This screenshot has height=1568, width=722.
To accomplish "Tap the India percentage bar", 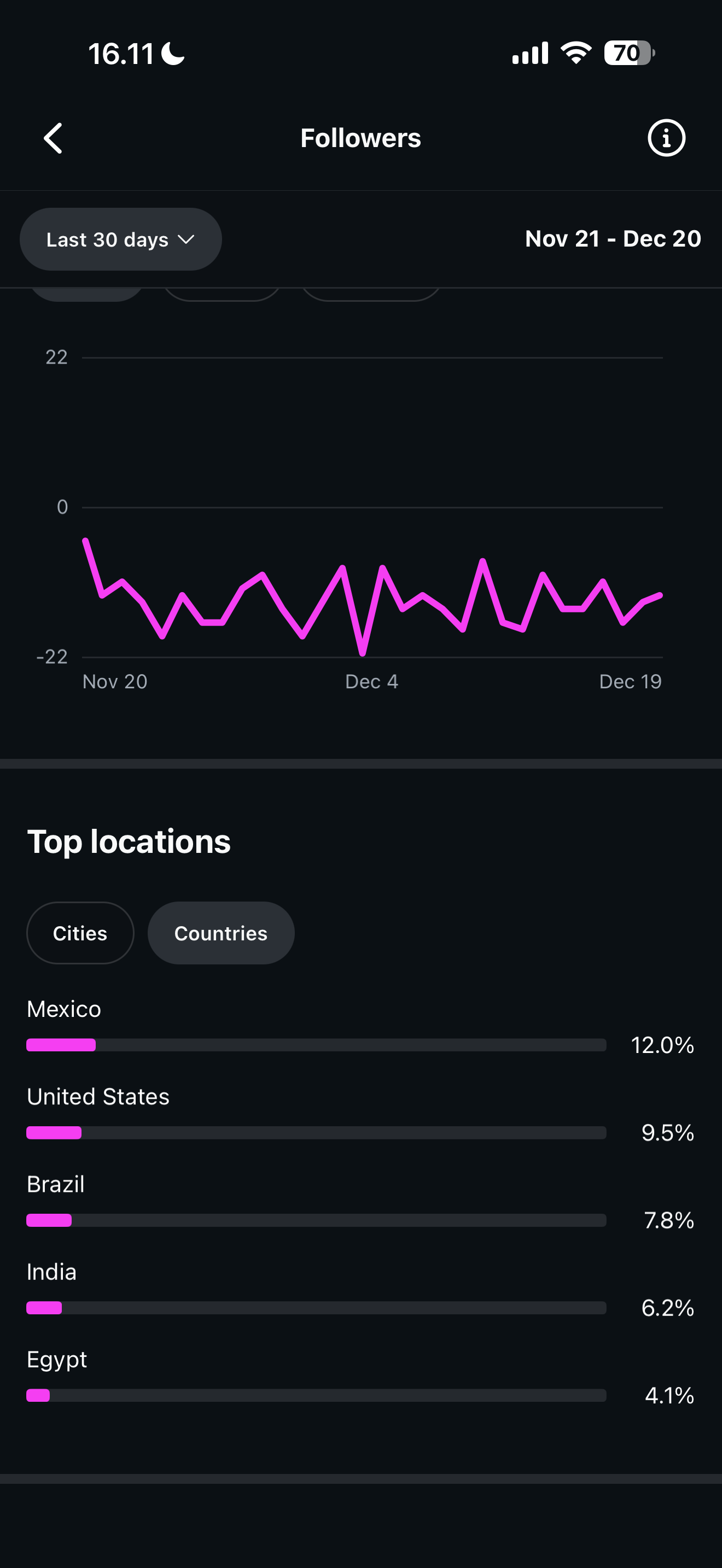I will (x=316, y=1308).
